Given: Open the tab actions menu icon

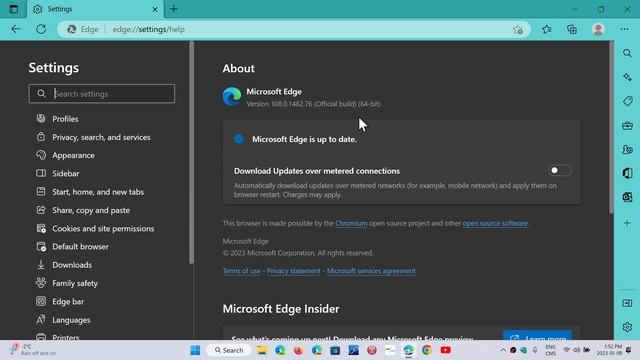Looking at the screenshot, I should (x=13, y=9).
